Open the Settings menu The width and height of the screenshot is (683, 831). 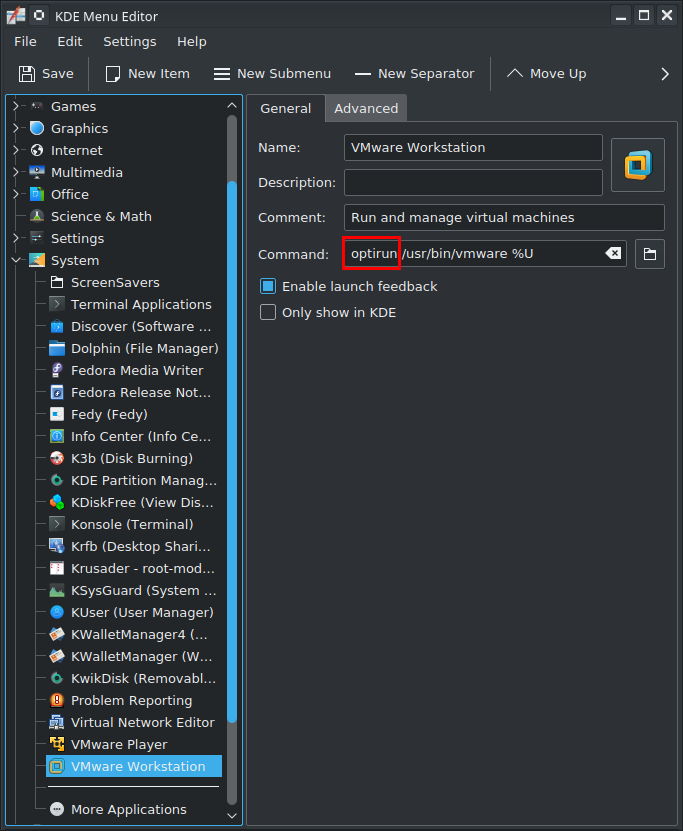pyautogui.click(x=130, y=41)
